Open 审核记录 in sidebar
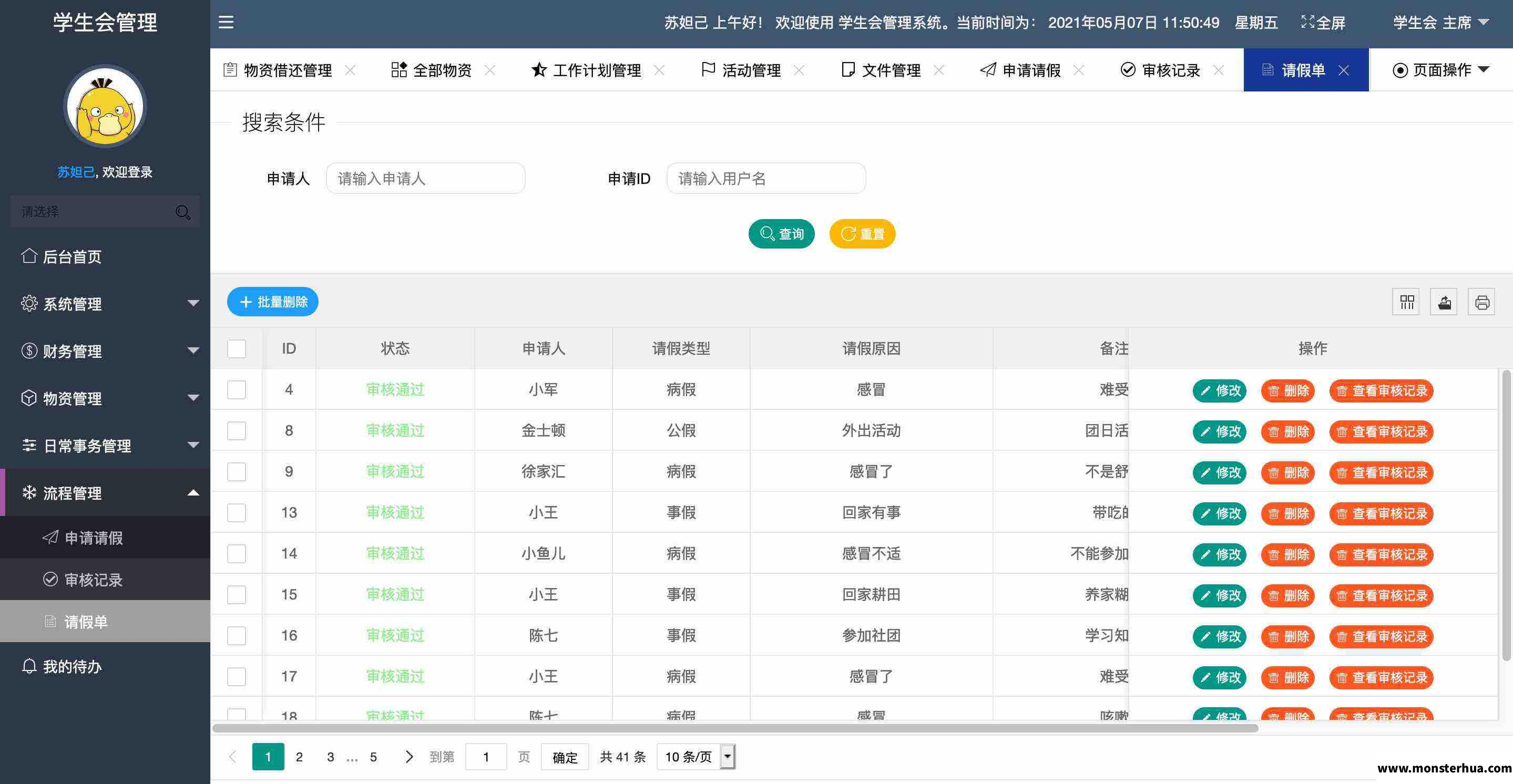This screenshot has width=1513, height=784. pos(105,580)
